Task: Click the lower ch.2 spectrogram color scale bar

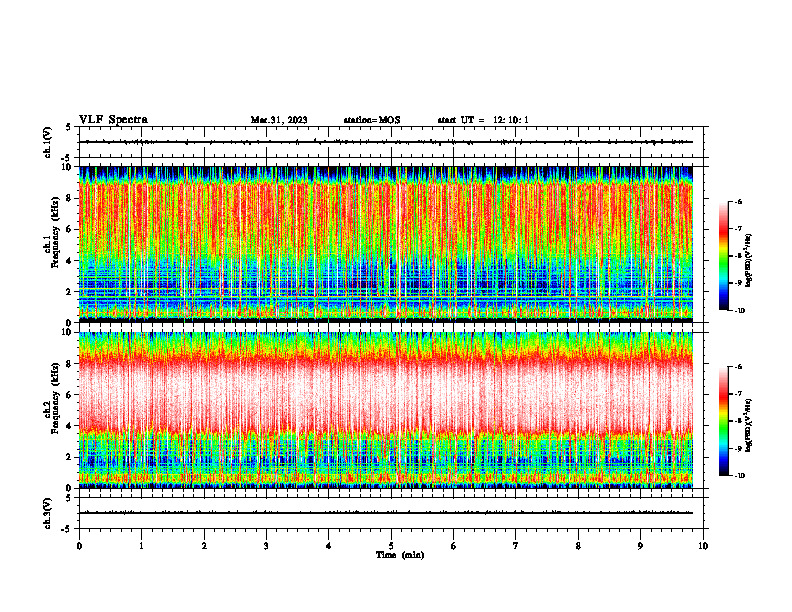Action: pos(724,421)
